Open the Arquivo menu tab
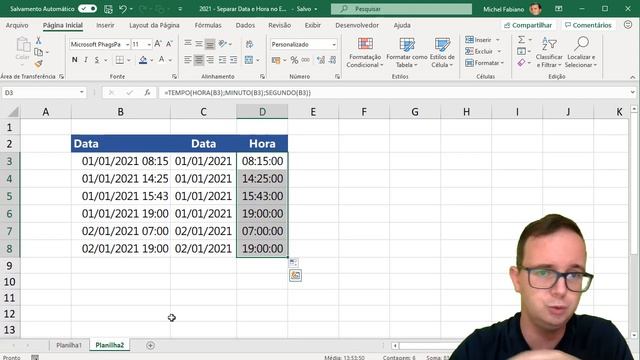The width and height of the screenshot is (640, 360). pyautogui.click(x=17, y=25)
